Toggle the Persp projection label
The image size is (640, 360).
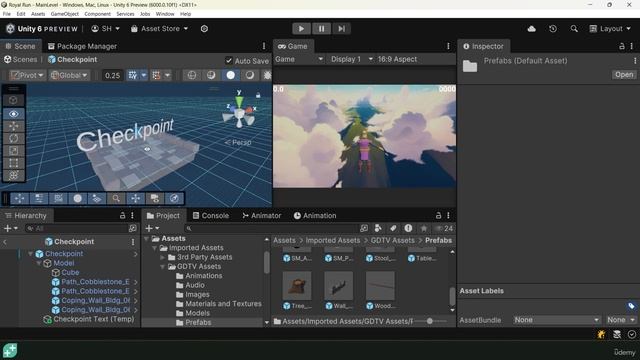tap(238, 142)
